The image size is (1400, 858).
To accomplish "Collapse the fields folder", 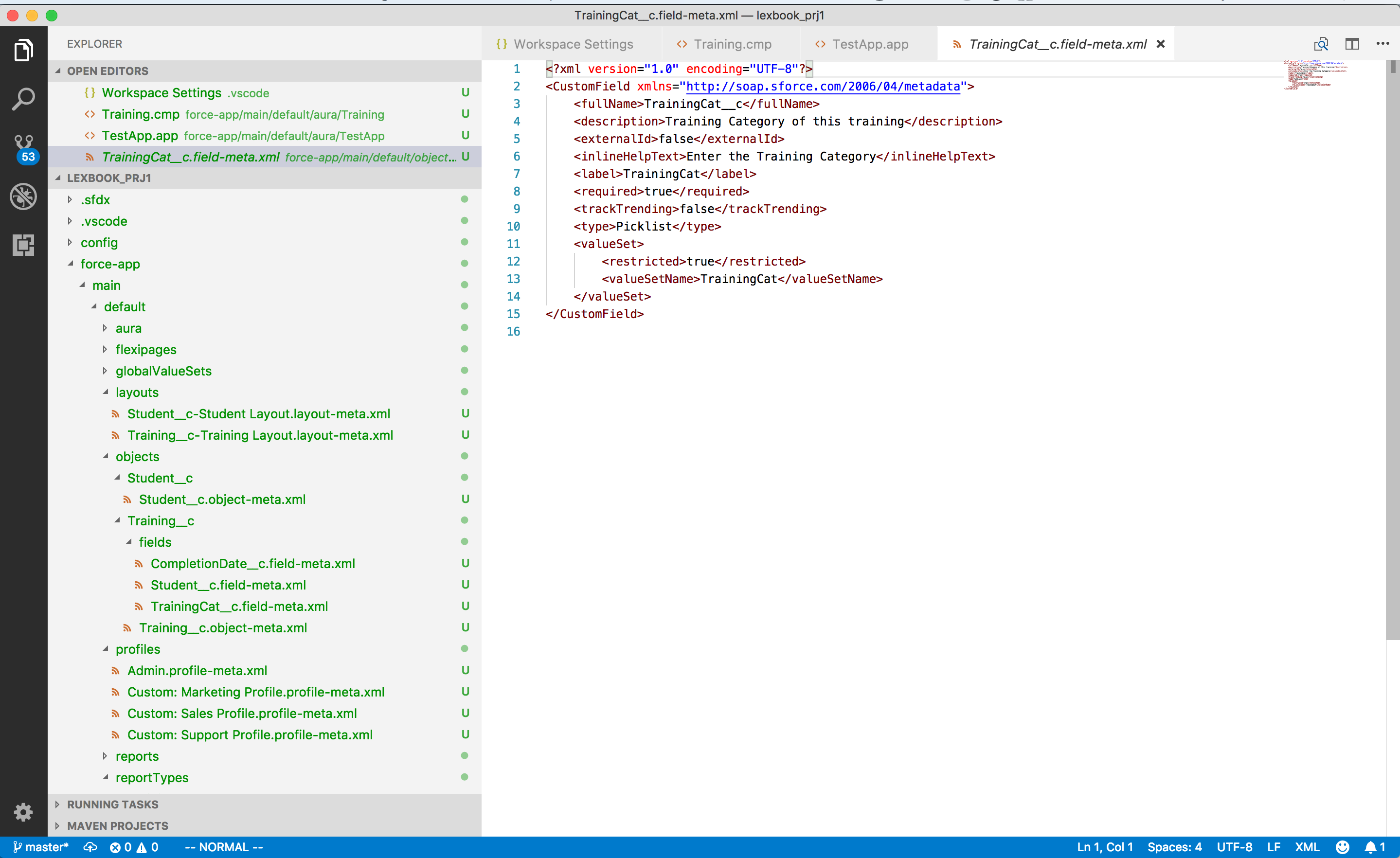I will (129, 542).
